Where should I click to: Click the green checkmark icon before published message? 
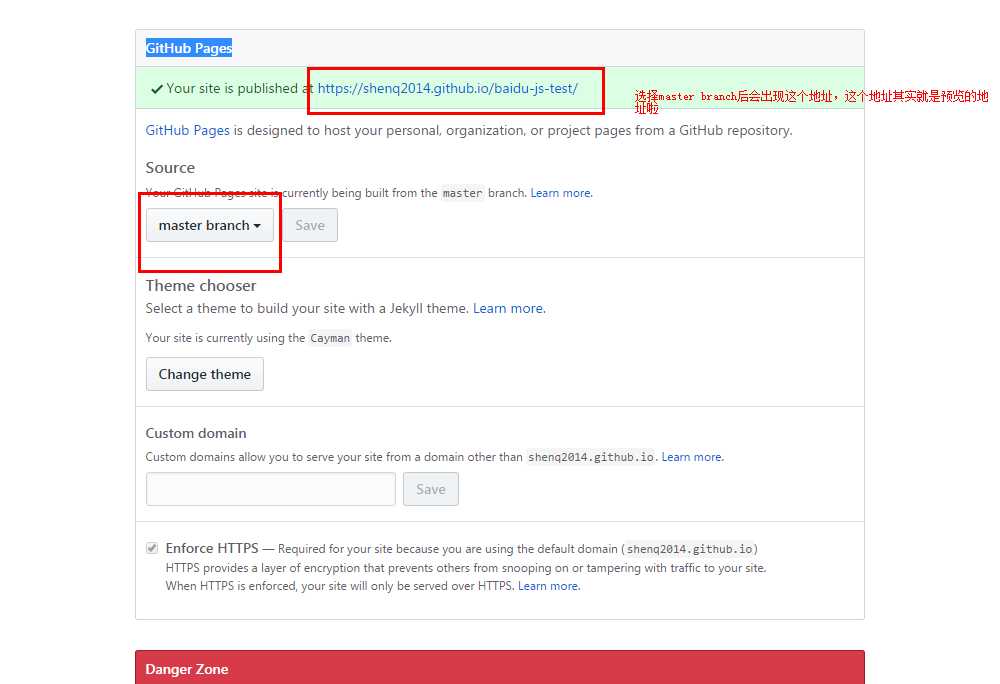[157, 89]
